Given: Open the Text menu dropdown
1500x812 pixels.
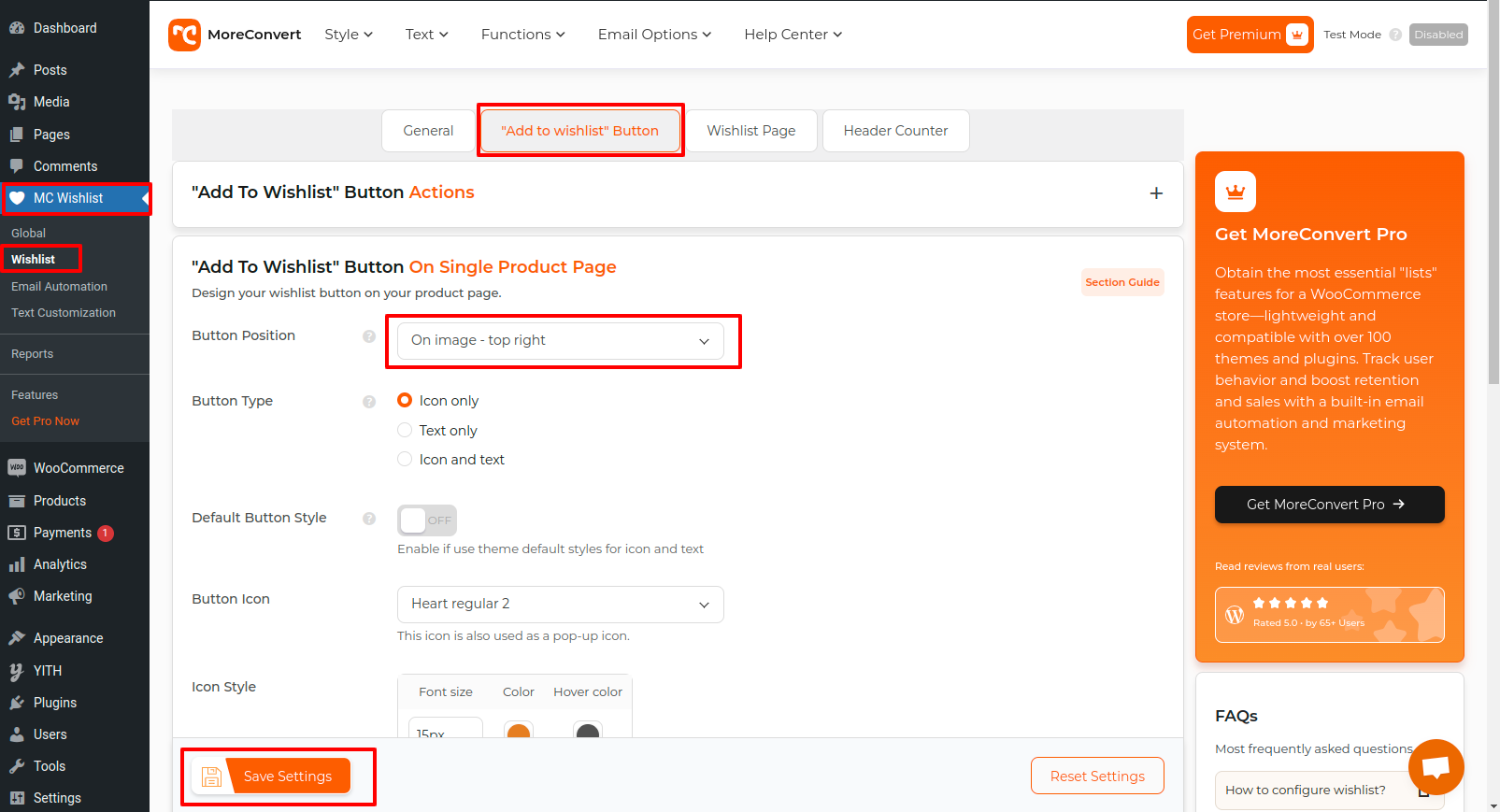Looking at the screenshot, I should pyautogui.click(x=426, y=35).
